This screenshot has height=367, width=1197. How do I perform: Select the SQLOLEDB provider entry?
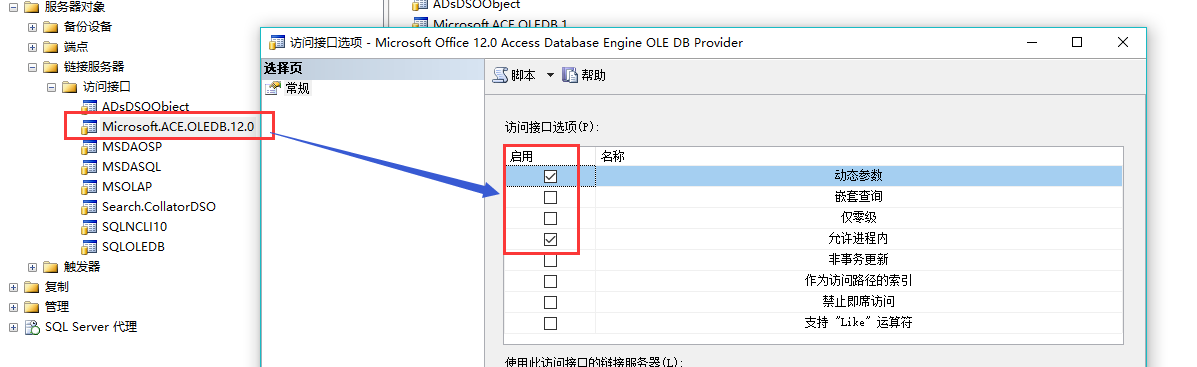[134, 247]
